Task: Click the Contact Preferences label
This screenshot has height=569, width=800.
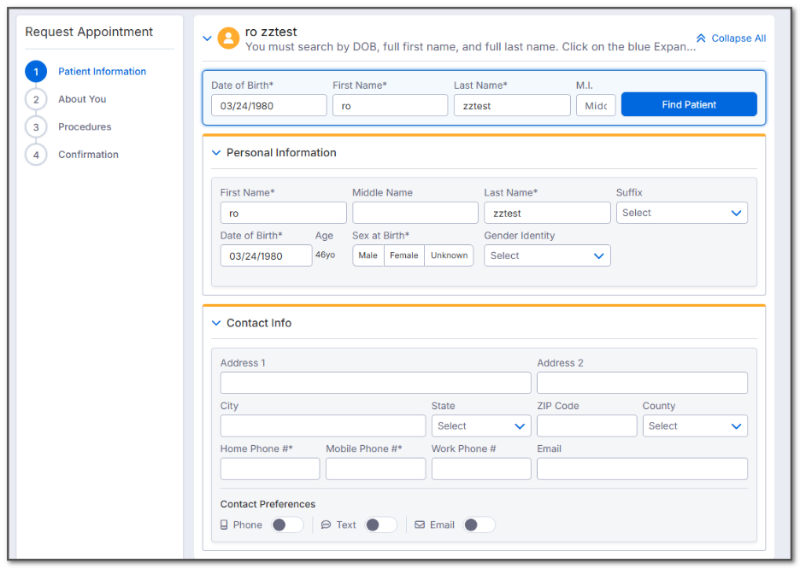Action: click(268, 504)
